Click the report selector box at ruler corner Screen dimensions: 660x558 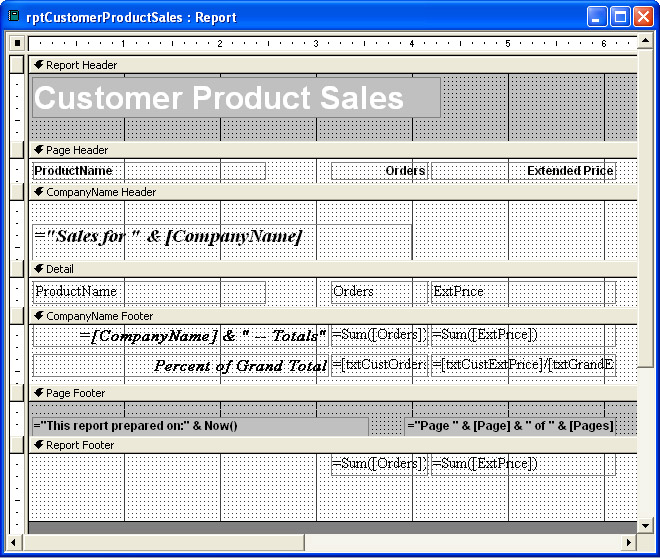click(x=17, y=43)
